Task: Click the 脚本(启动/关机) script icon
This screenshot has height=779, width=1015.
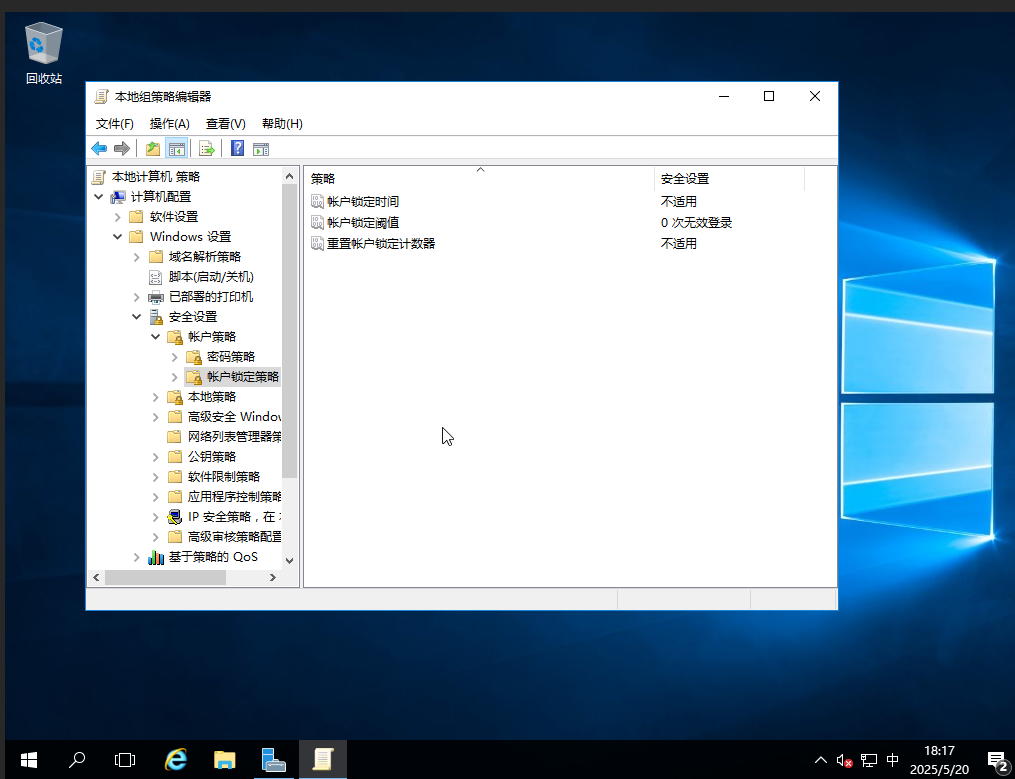Action: point(155,277)
